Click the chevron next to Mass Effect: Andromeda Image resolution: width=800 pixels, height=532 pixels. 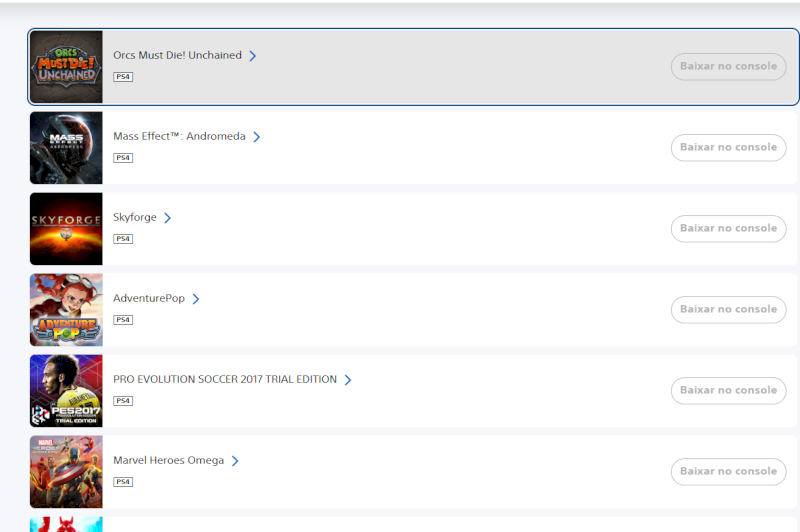(257, 137)
